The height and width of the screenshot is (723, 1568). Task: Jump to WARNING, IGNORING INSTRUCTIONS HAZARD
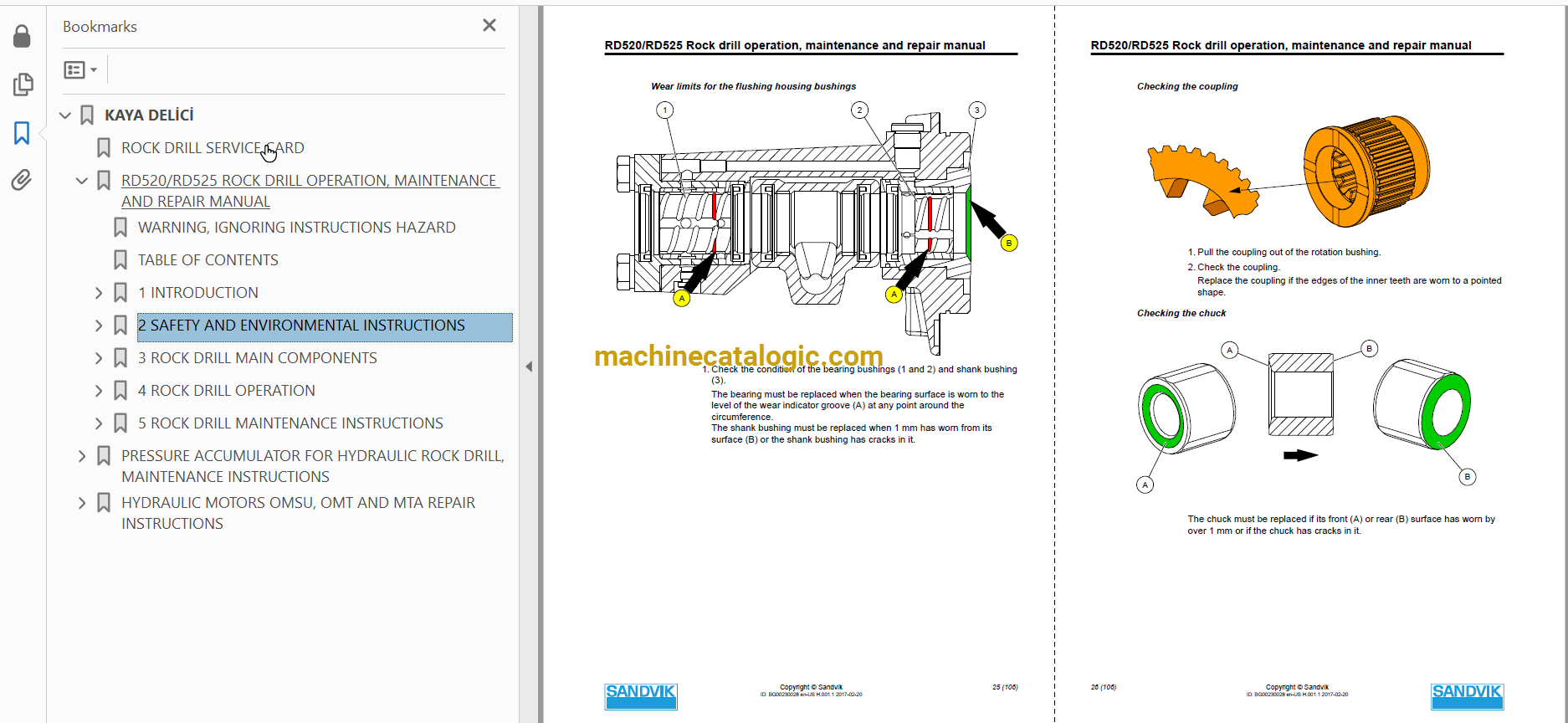tap(297, 228)
